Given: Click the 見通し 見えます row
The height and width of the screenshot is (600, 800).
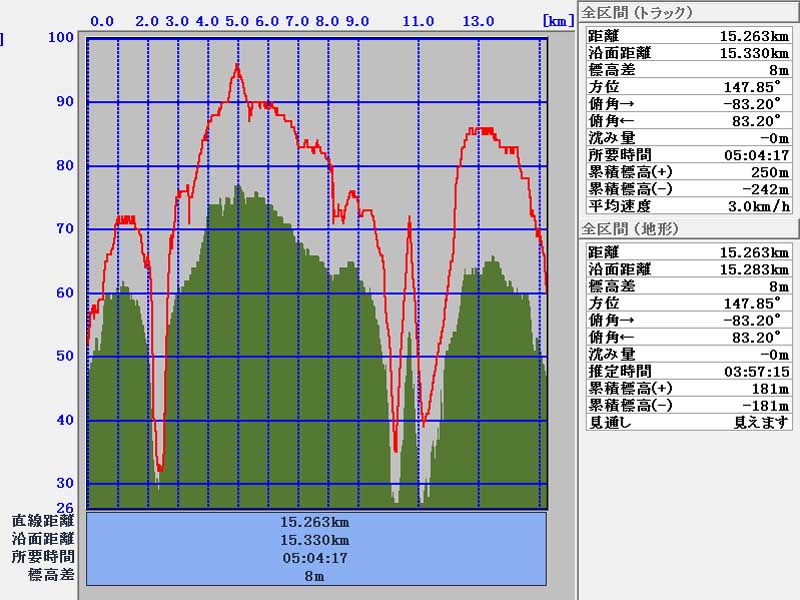Looking at the screenshot, I should pyautogui.click(x=688, y=422).
